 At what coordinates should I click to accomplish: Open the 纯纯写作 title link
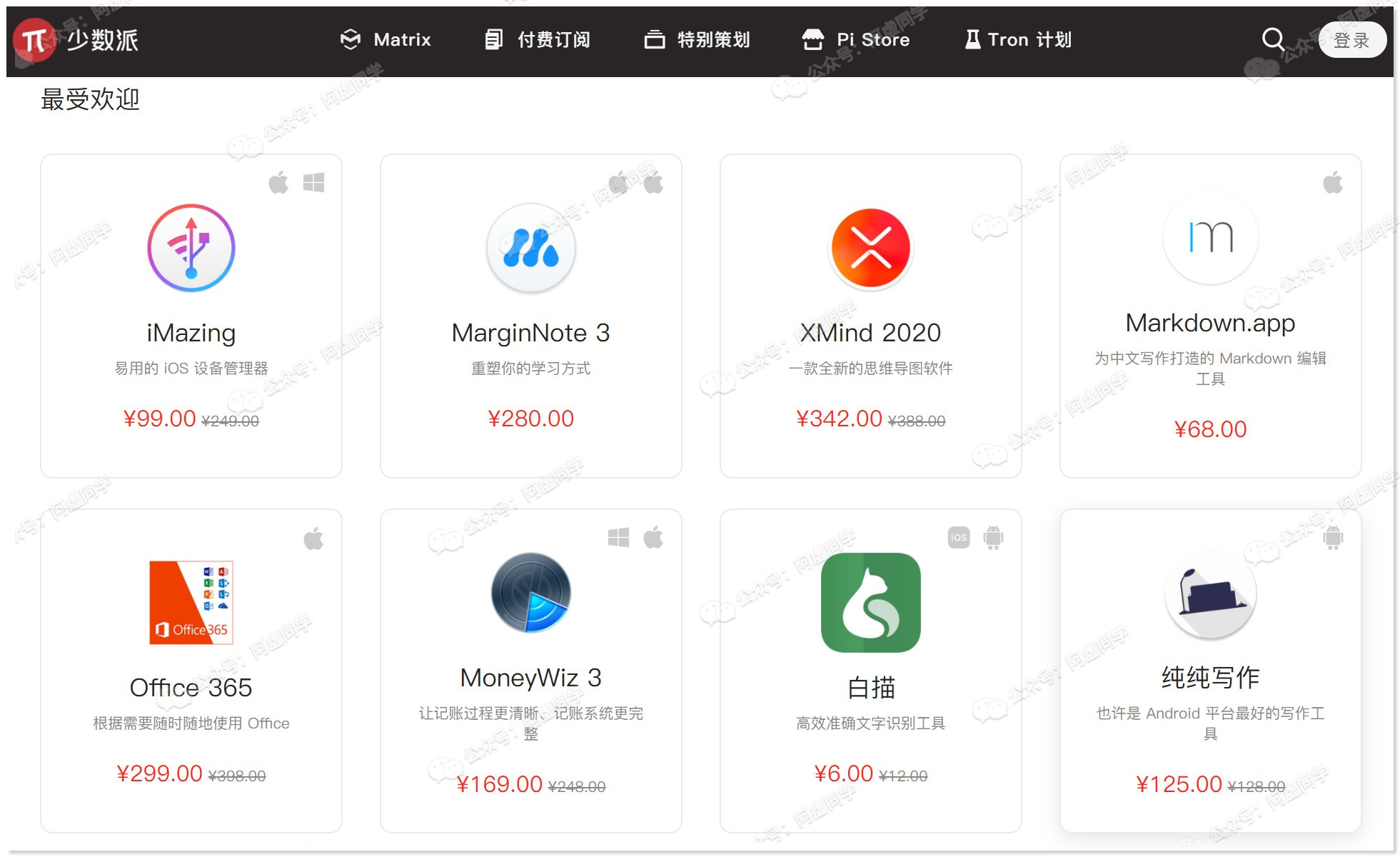[1211, 678]
